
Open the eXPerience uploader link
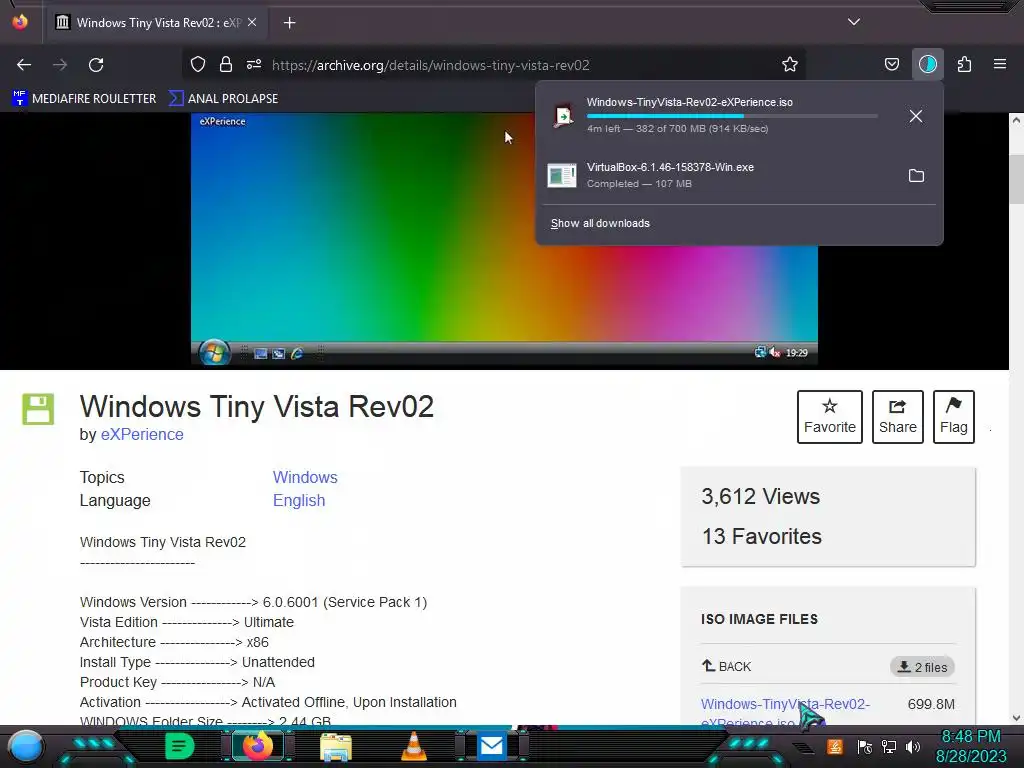pos(142,434)
